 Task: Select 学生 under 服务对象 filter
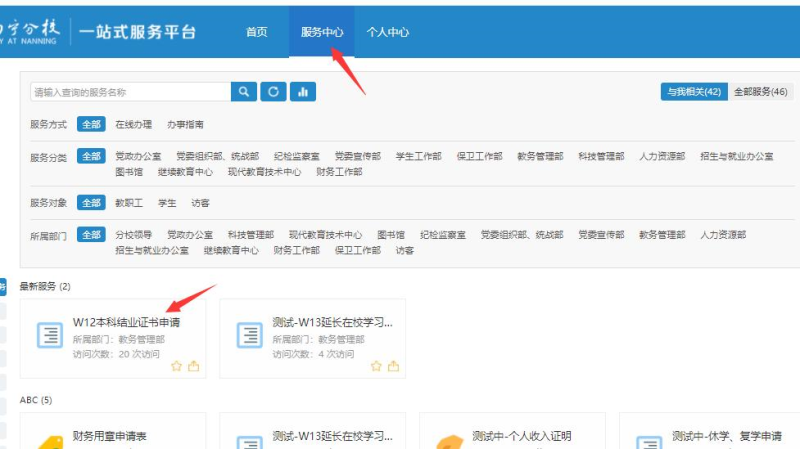(167, 203)
